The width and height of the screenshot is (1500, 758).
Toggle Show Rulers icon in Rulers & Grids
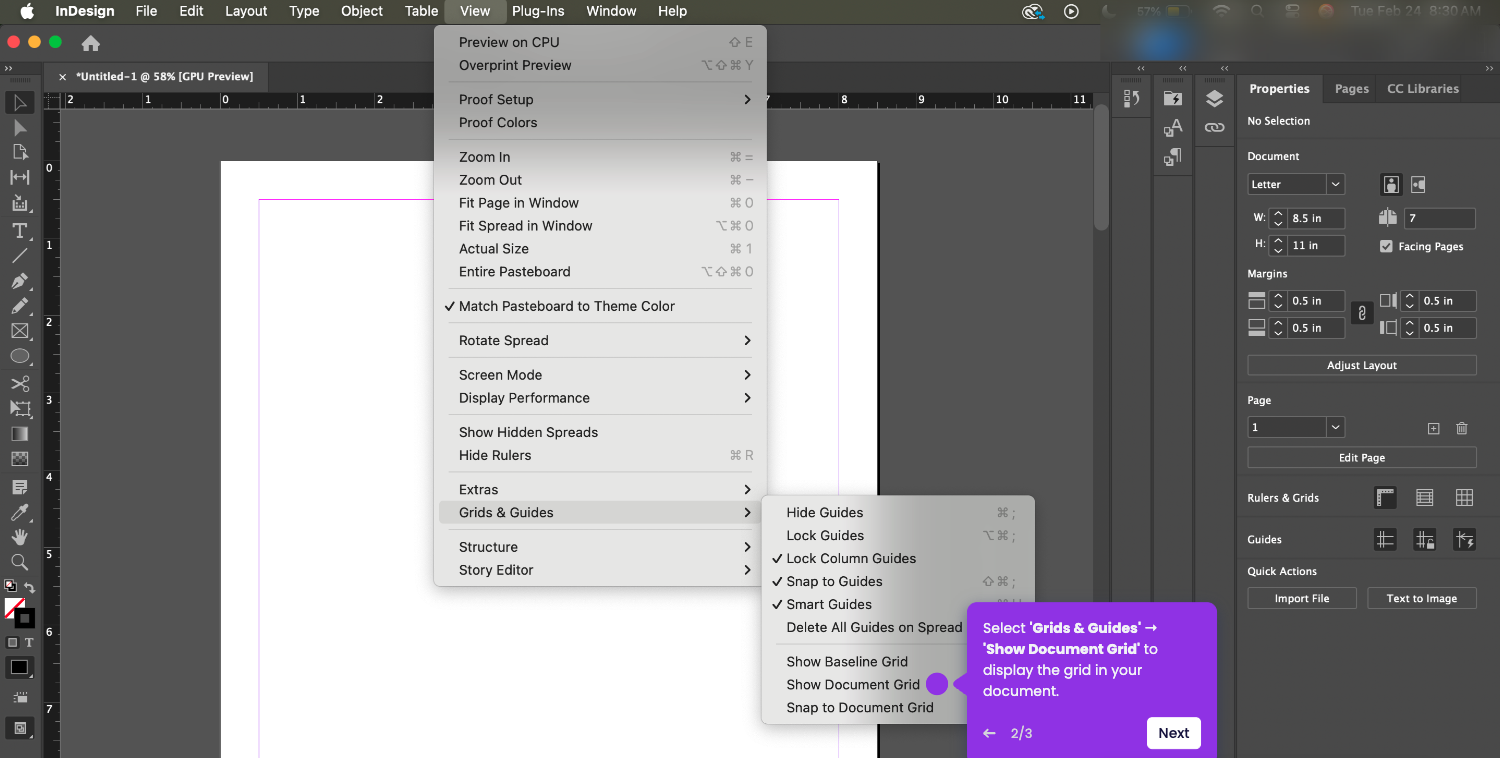click(1385, 497)
